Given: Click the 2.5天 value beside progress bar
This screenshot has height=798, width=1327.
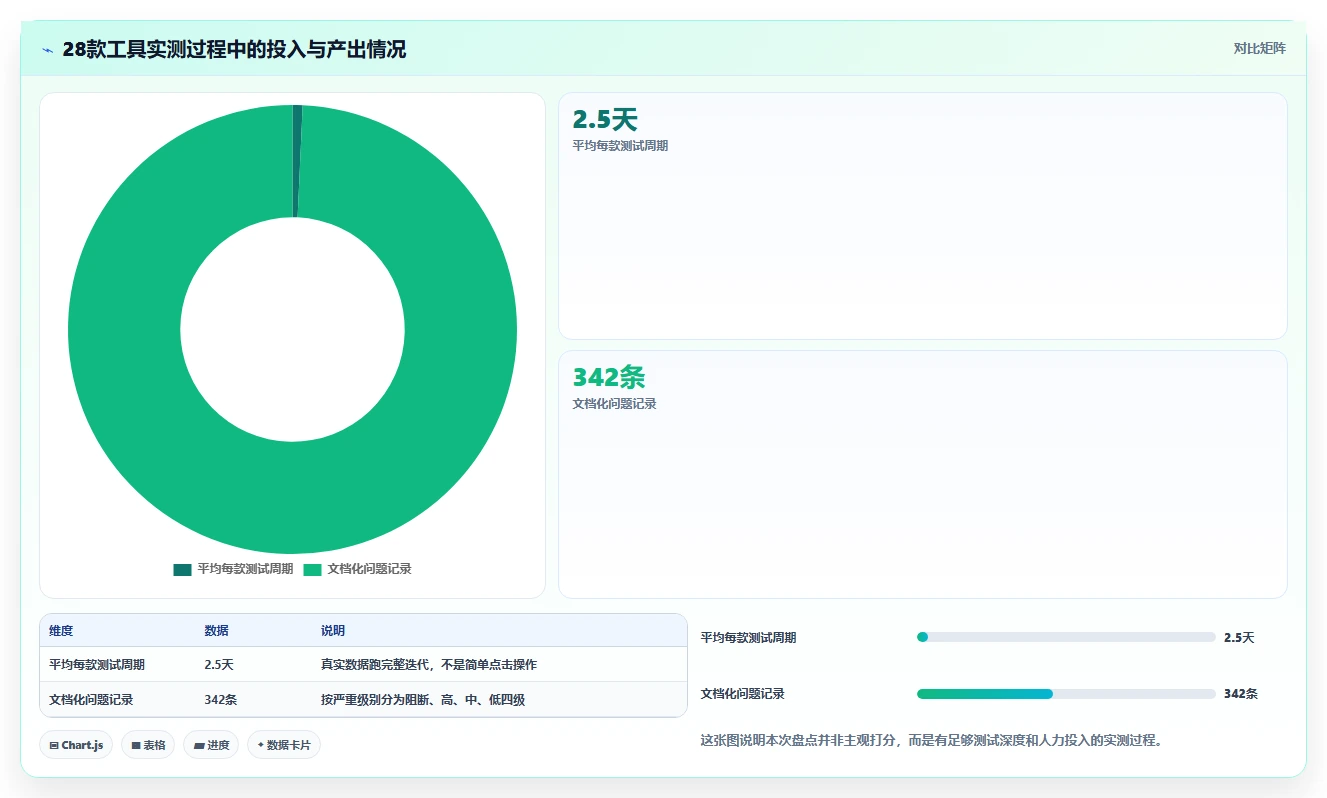Looking at the screenshot, I should coord(1239,638).
